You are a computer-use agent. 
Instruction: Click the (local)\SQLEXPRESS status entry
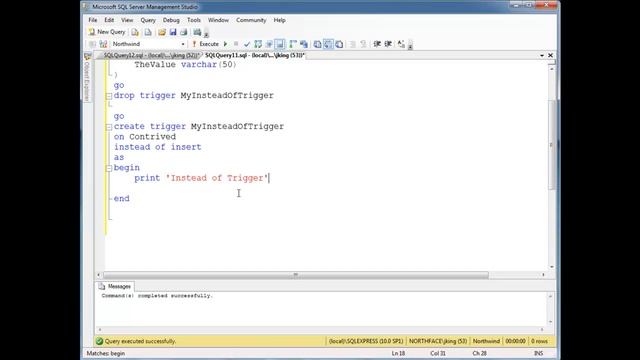pyautogui.click(x=366, y=341)
